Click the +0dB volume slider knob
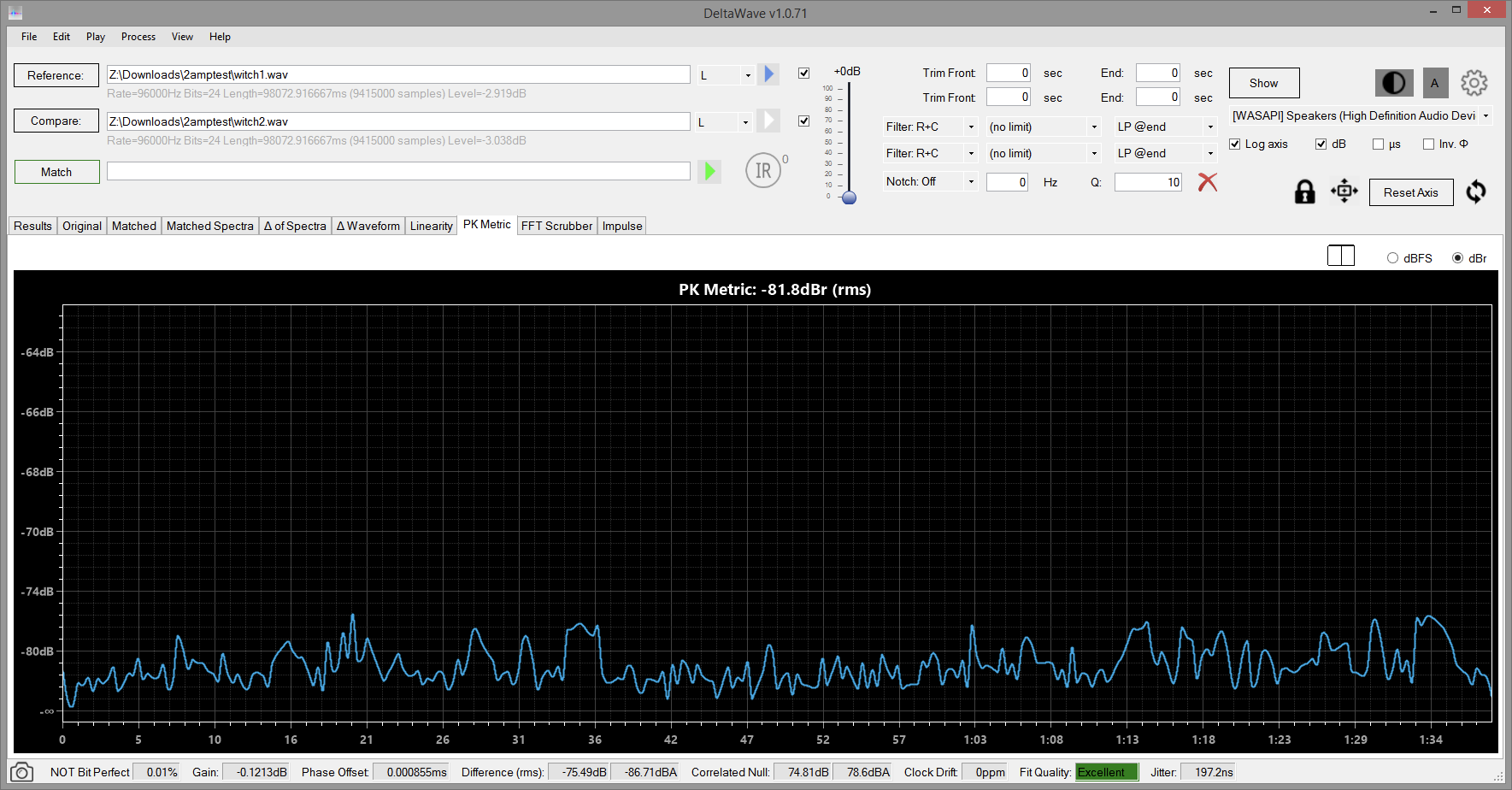The width and height of the screenshot is (1512, 790). click(849, 197)
